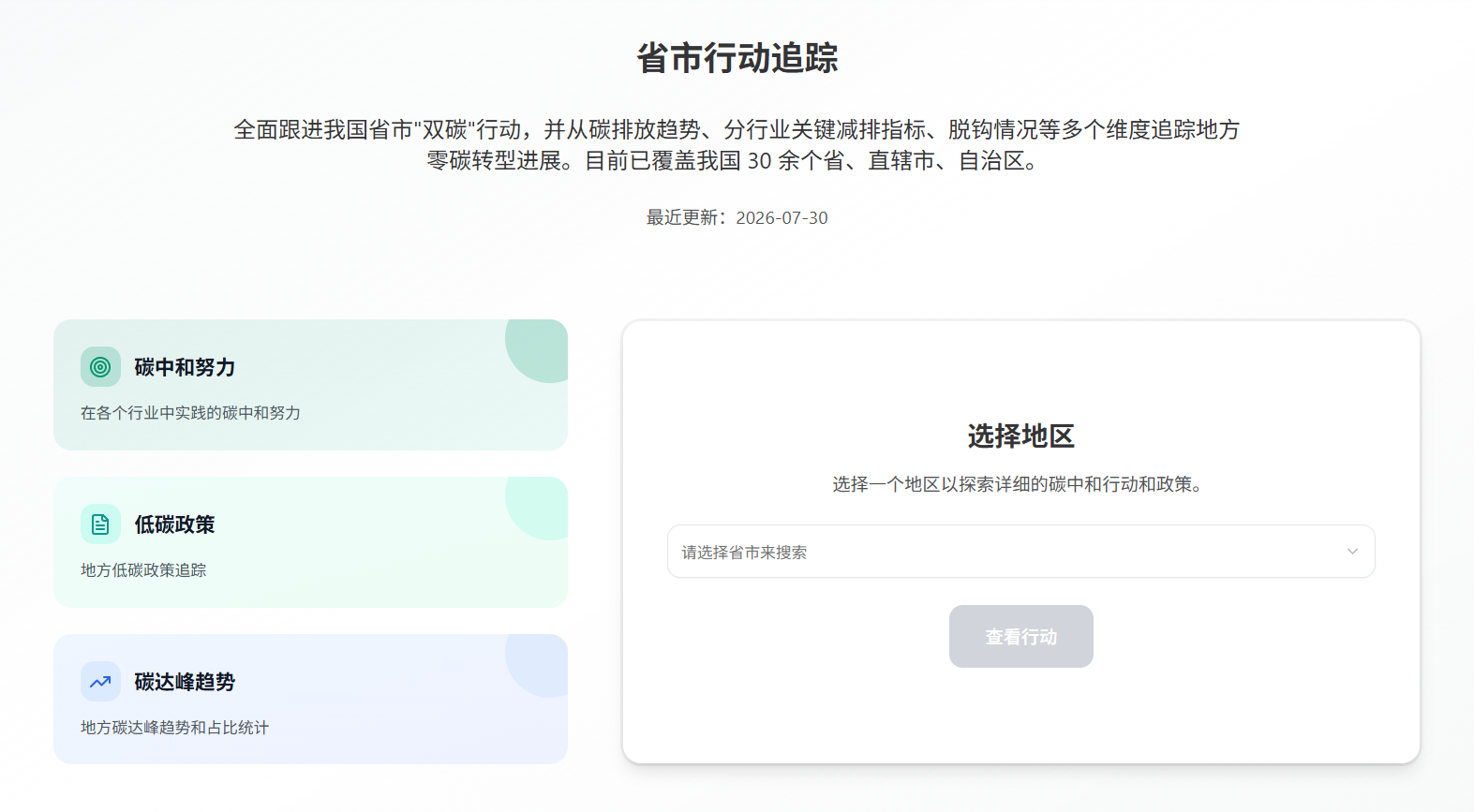Open the 低碳政策 card title
The height and width of the screenshot is (812, 1474).
click(174, 524)
